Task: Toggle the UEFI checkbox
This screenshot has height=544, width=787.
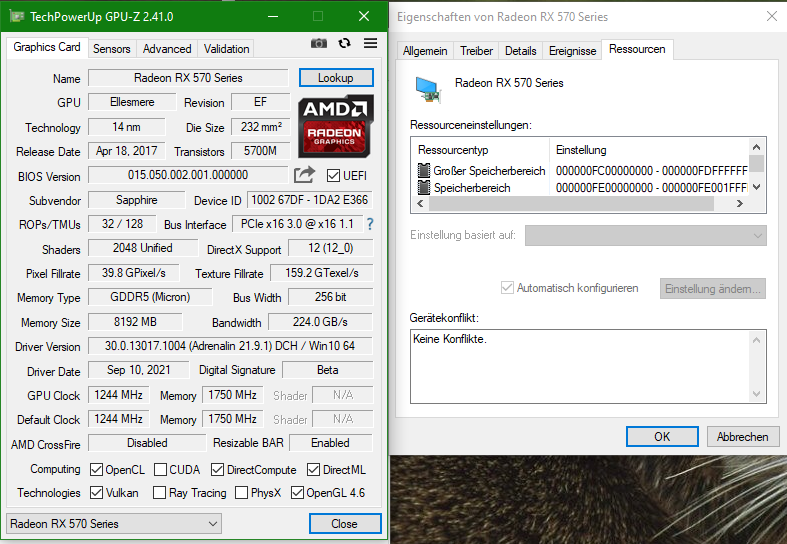Action: [333, 176]
